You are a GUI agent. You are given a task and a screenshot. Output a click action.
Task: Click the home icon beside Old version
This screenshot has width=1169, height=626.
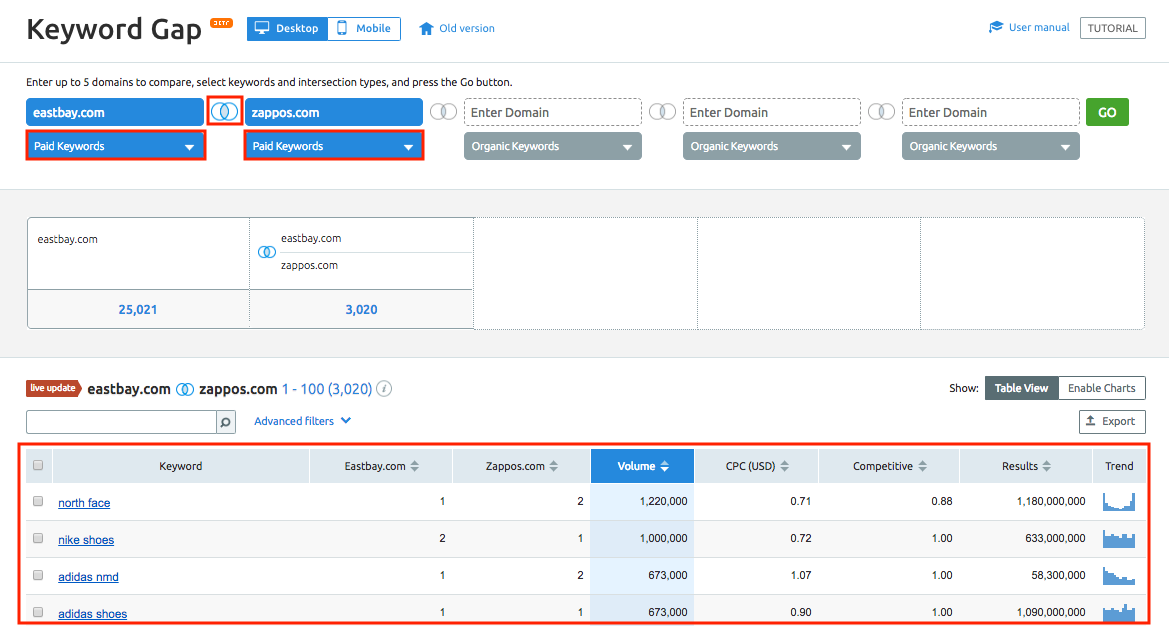pyautogui.click(x=426, y=28)
